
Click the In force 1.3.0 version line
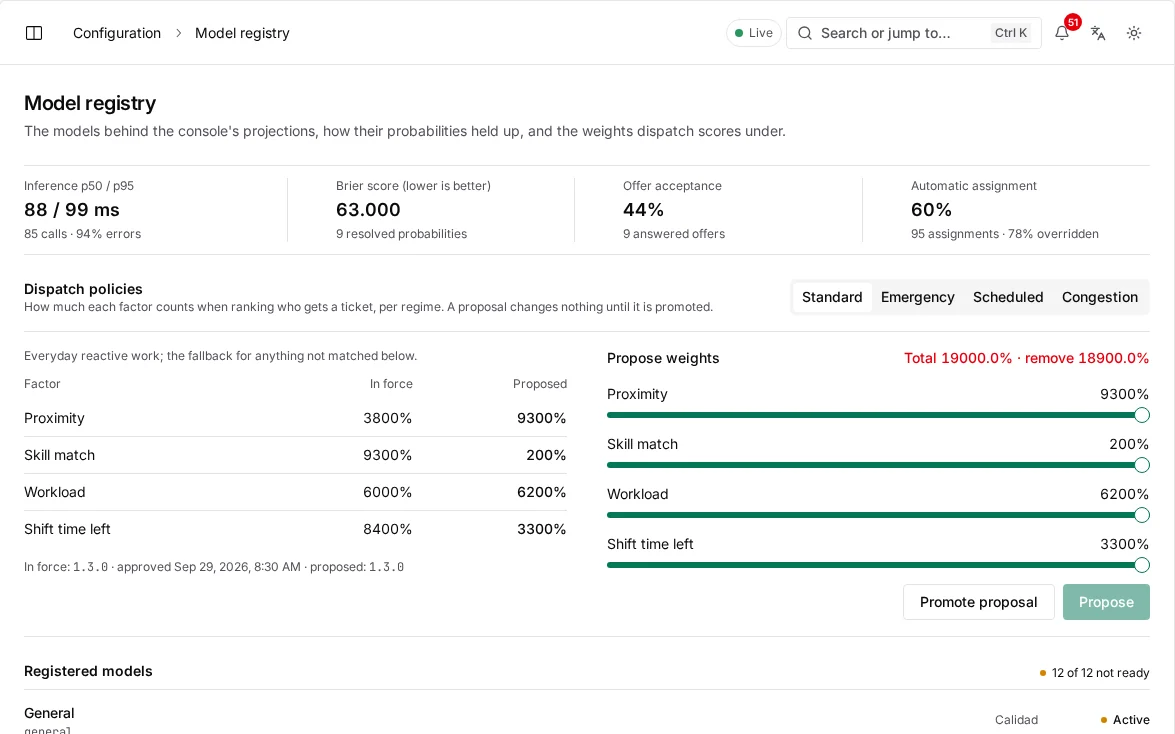(214, 567)
